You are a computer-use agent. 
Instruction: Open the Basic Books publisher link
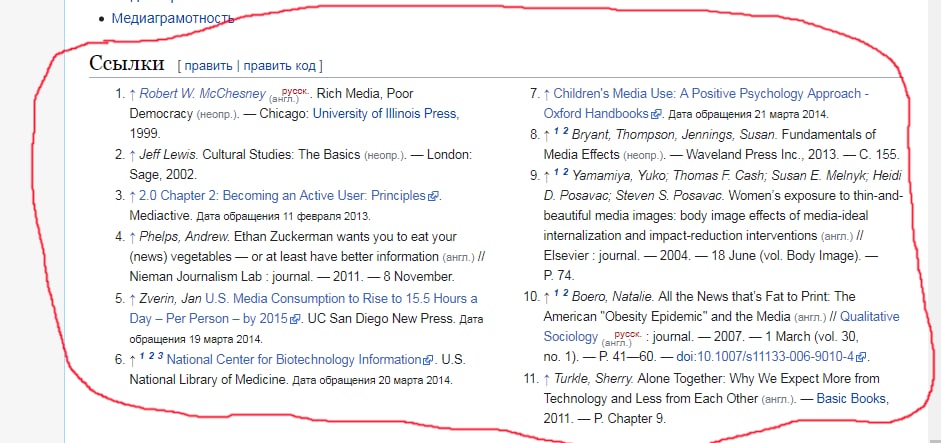[x=851, y=398]
